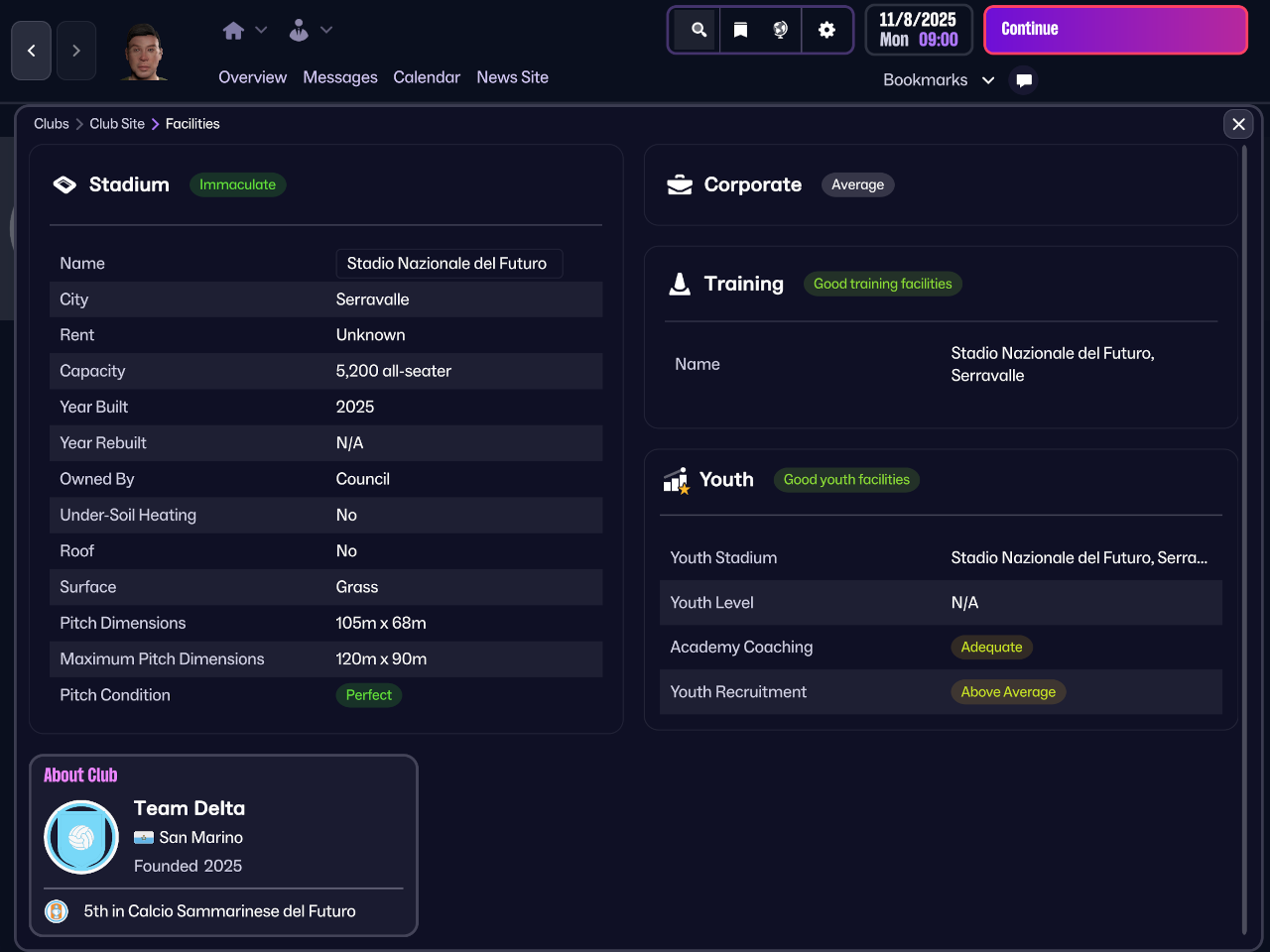
Task: Open the Calcio Sammarinese del Futuro league link
Action: (219, 911)
